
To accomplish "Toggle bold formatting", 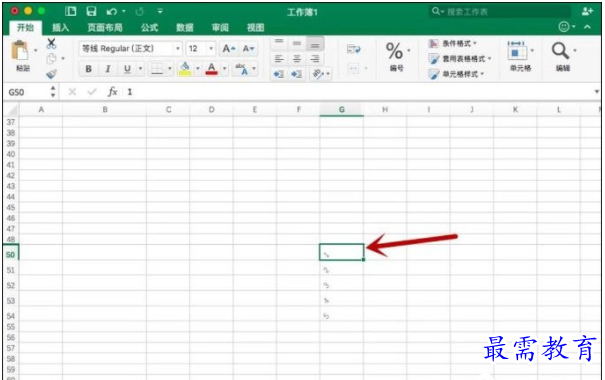I will [x=88, y=69].
